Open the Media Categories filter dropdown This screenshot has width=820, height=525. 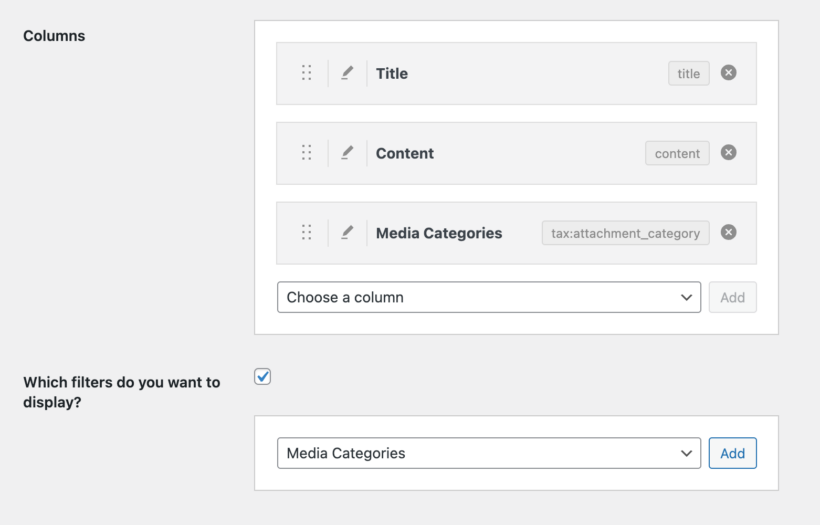tap(488, 453)
